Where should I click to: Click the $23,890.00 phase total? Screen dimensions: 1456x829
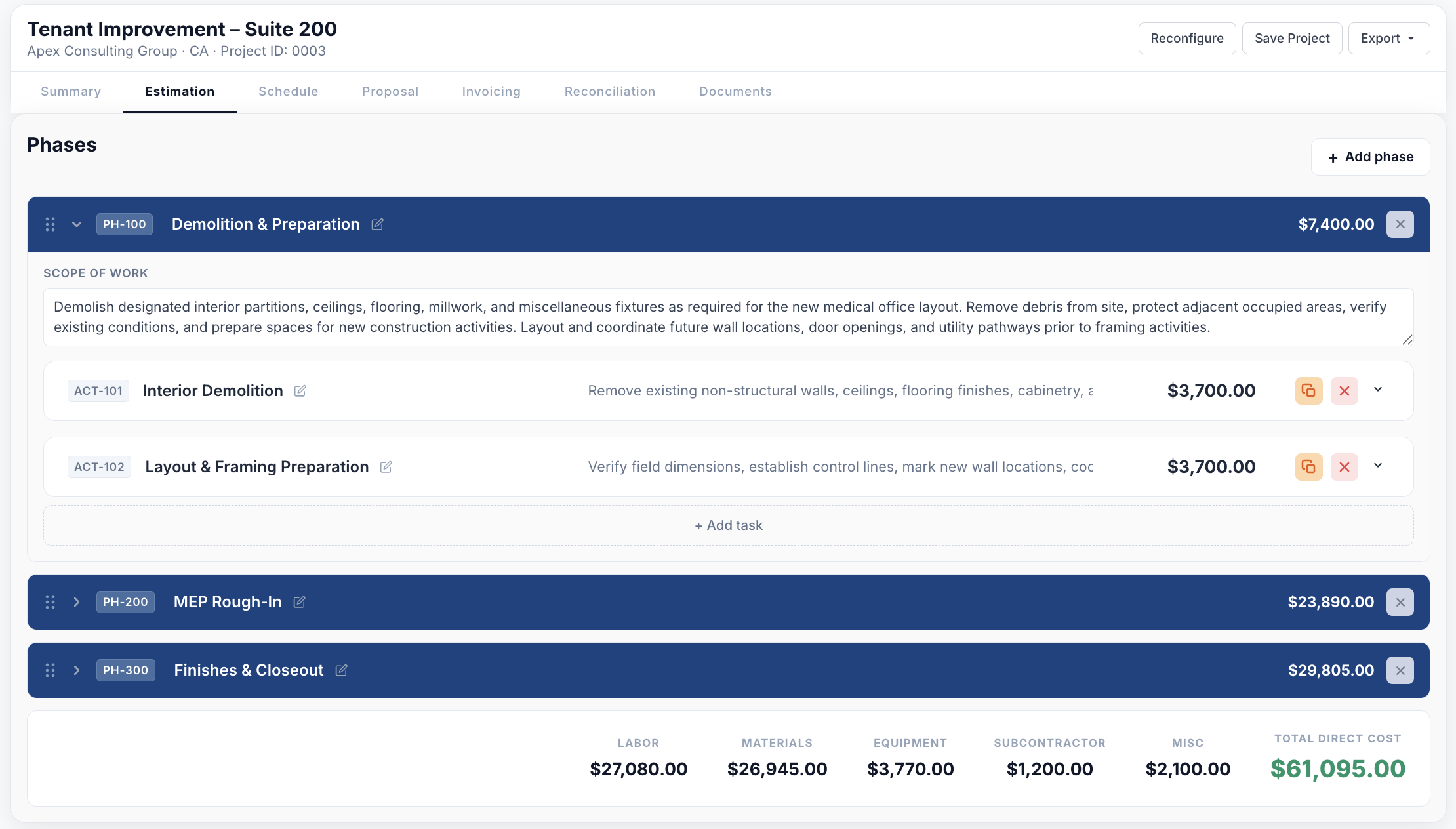coord(1331,602)
